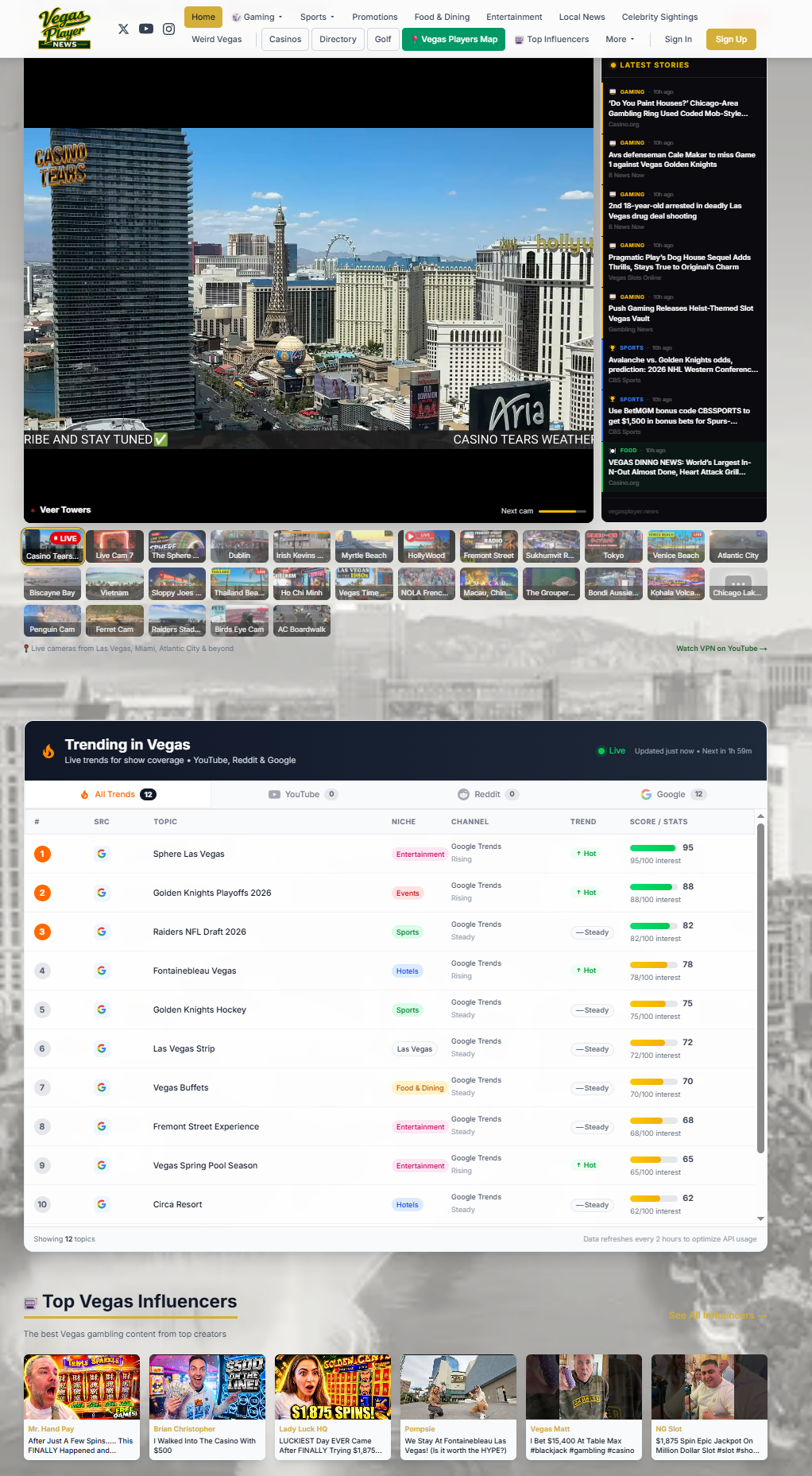Open Vegas Matt influencer video card
Image resolution: width=812 pixels, height=1476 pixels.
(x=584, y=1407)
